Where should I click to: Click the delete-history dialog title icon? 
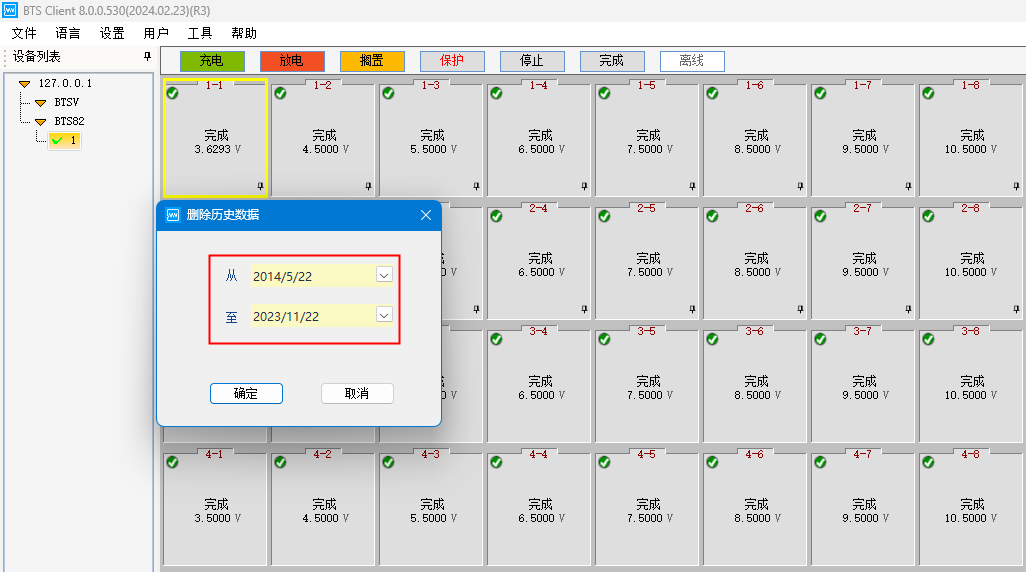click(173, 215)
